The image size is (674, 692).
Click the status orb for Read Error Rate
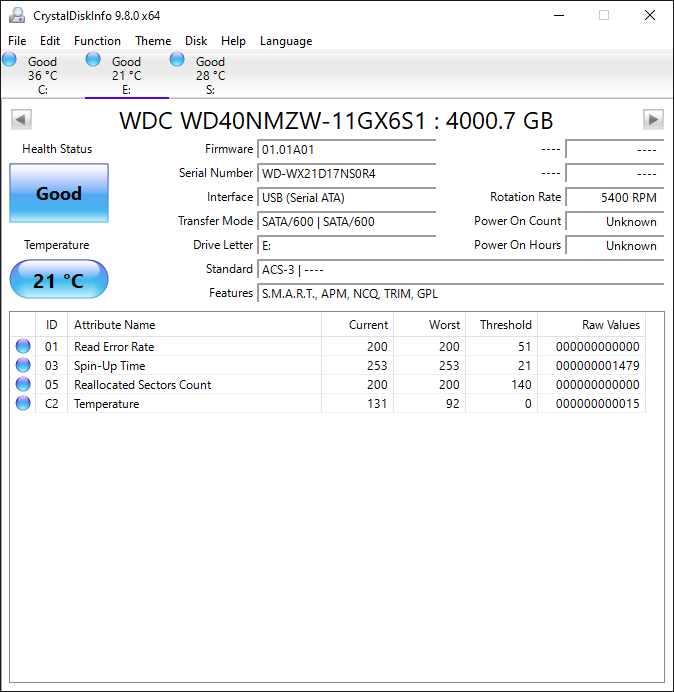tap(23, 346)
